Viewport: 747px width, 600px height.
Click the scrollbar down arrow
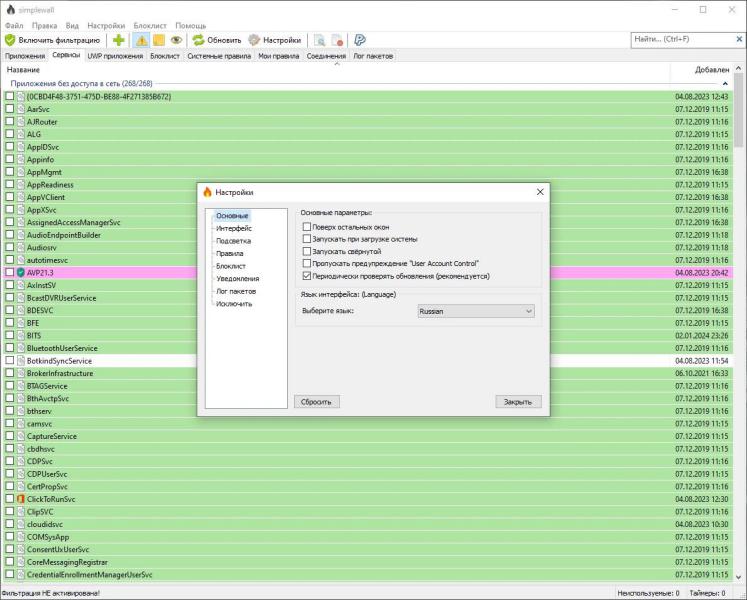click(738, 577)
